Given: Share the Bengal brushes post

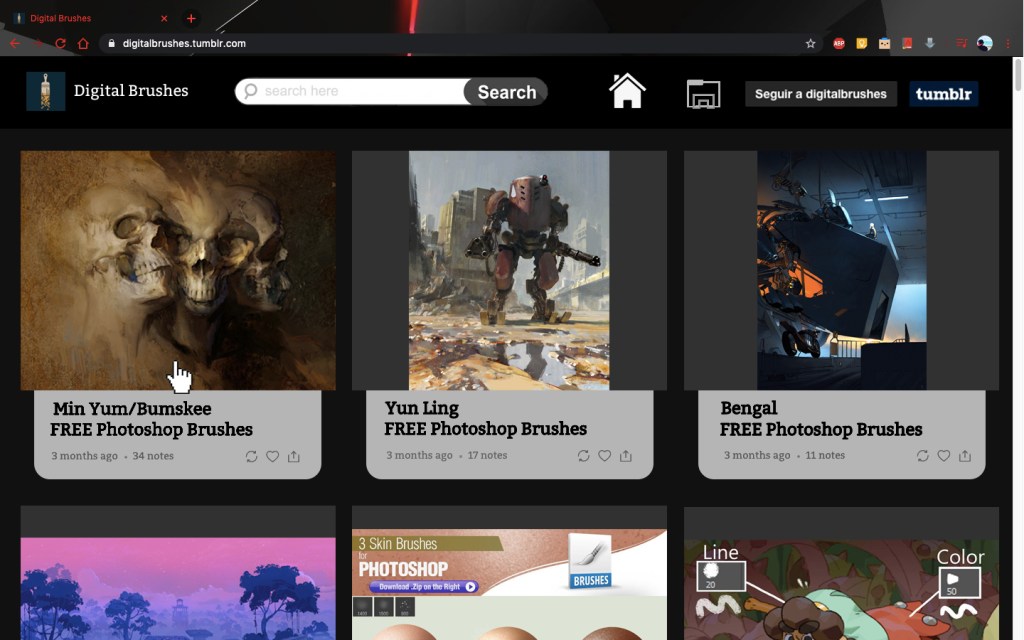Looking at the screenshot, I should pos(964,456).
